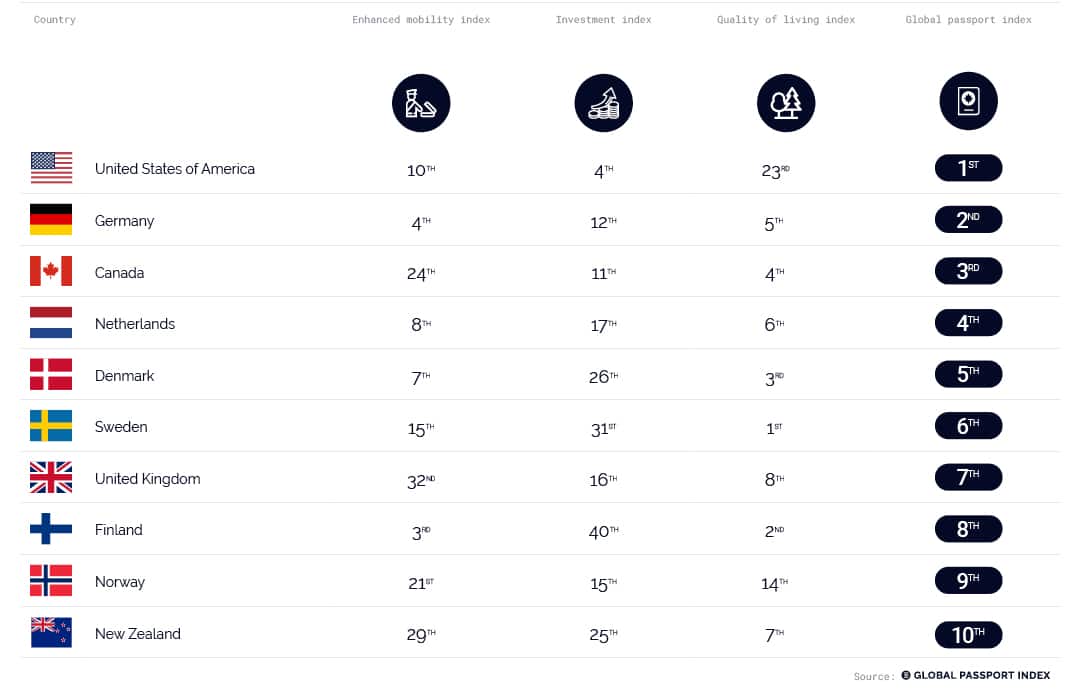
Task: Click Norway's 21st mobility index value
Action: coord(421,583)
